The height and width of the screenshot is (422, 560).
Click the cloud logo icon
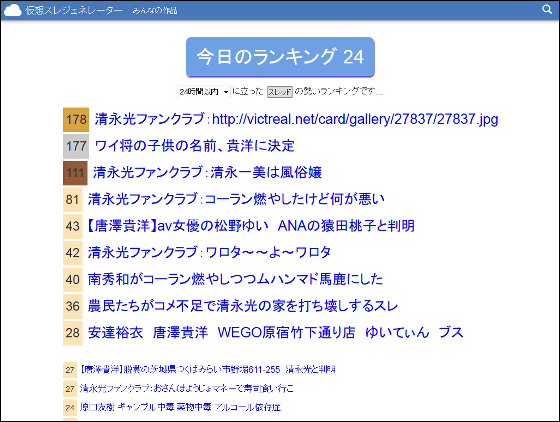click(12, 10)
